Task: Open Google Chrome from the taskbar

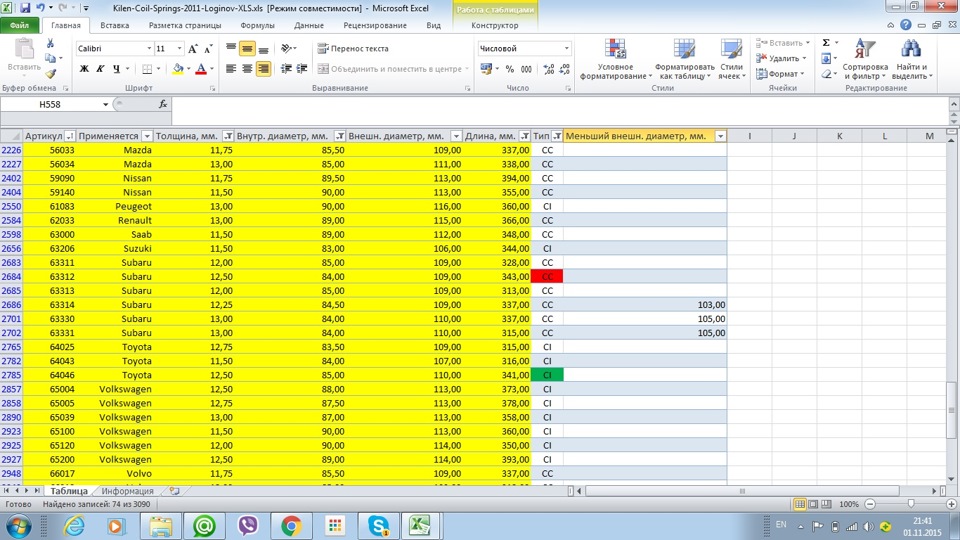Action: (291, 525)
